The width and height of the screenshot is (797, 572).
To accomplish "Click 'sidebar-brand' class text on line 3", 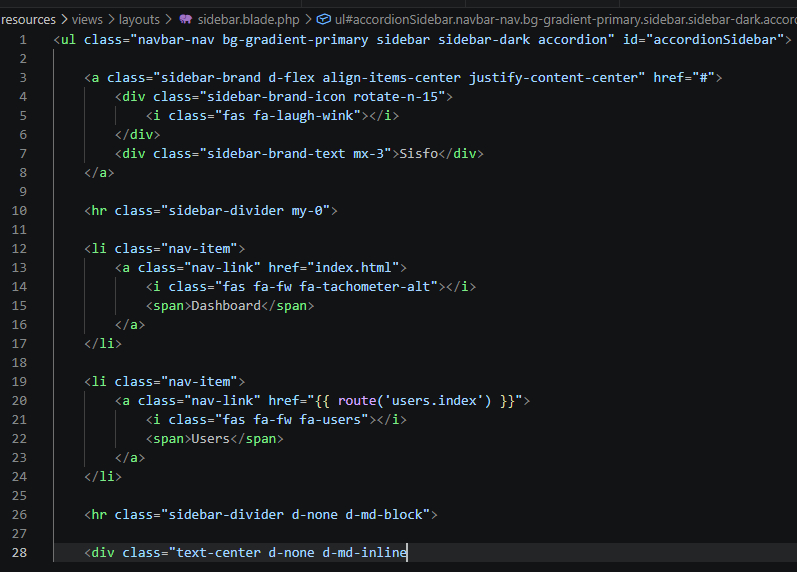I will coord(211,78).
